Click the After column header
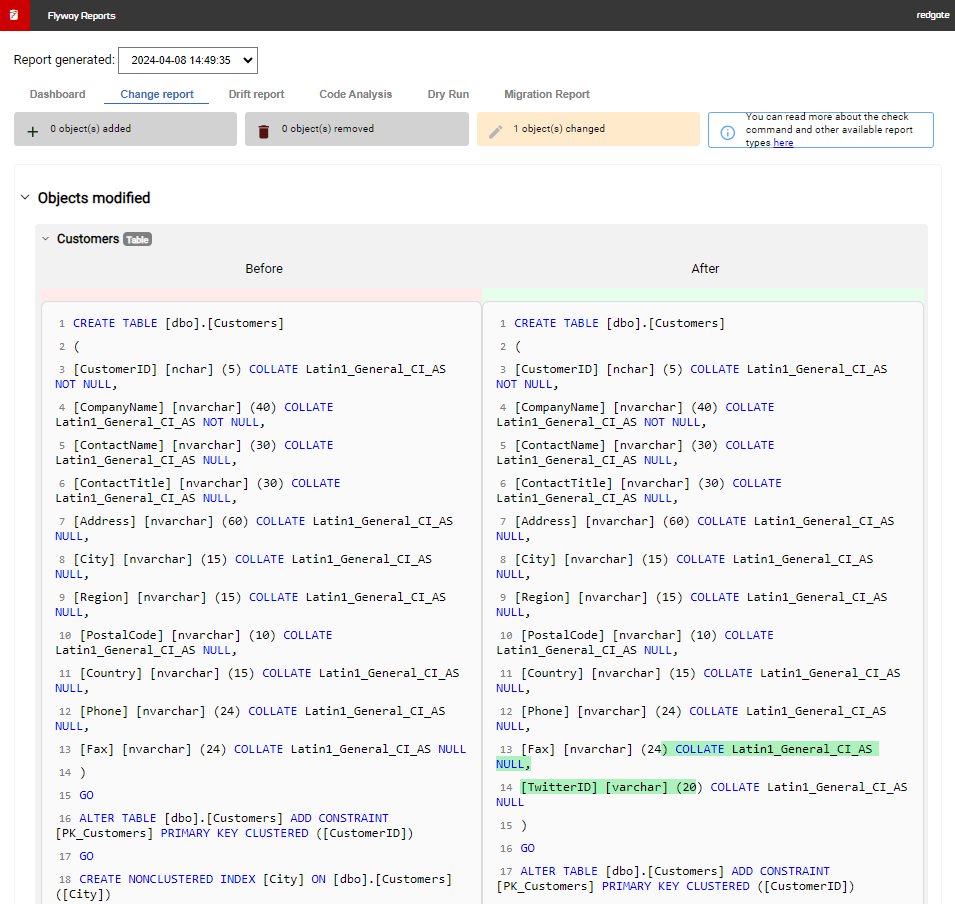Viewport: 955px width, 904px height. (705, 269)
